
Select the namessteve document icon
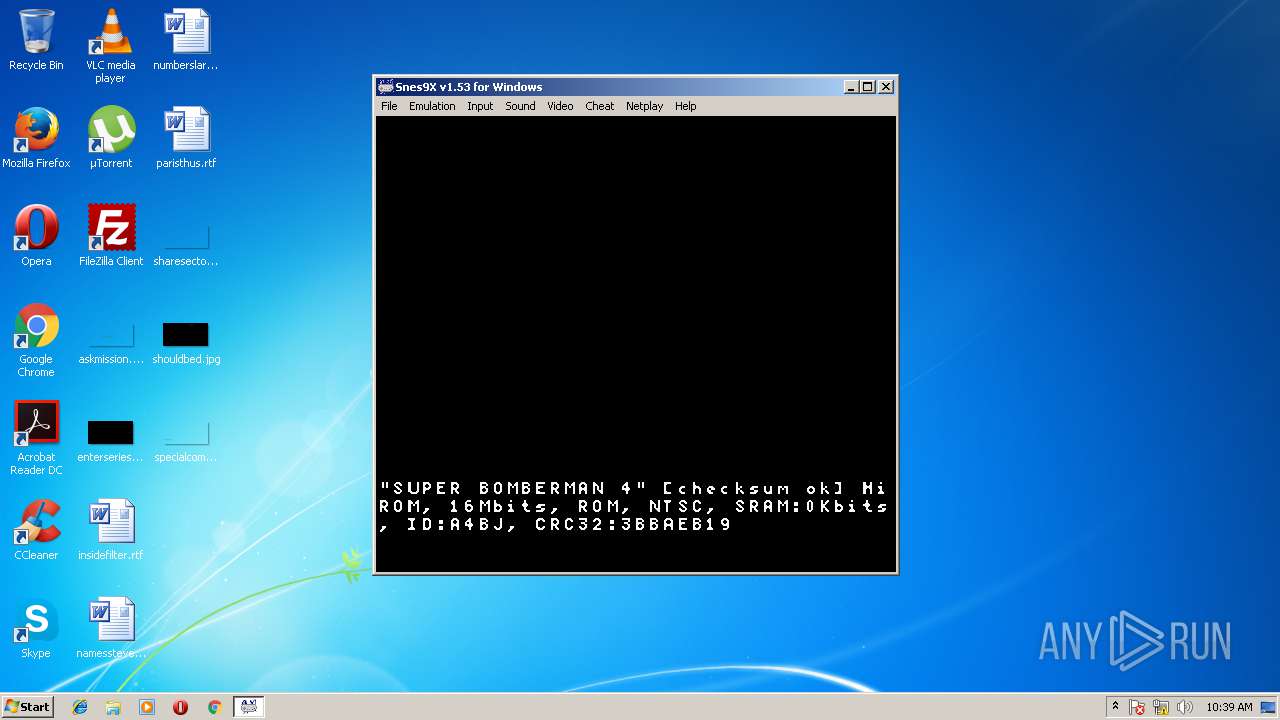(110, 628)
